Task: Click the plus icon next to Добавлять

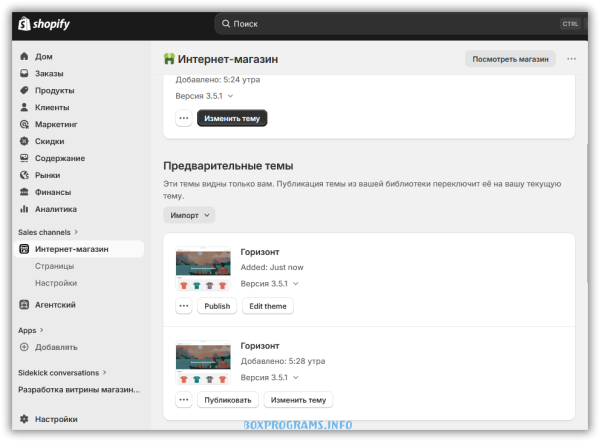Action: coord(24,347)
